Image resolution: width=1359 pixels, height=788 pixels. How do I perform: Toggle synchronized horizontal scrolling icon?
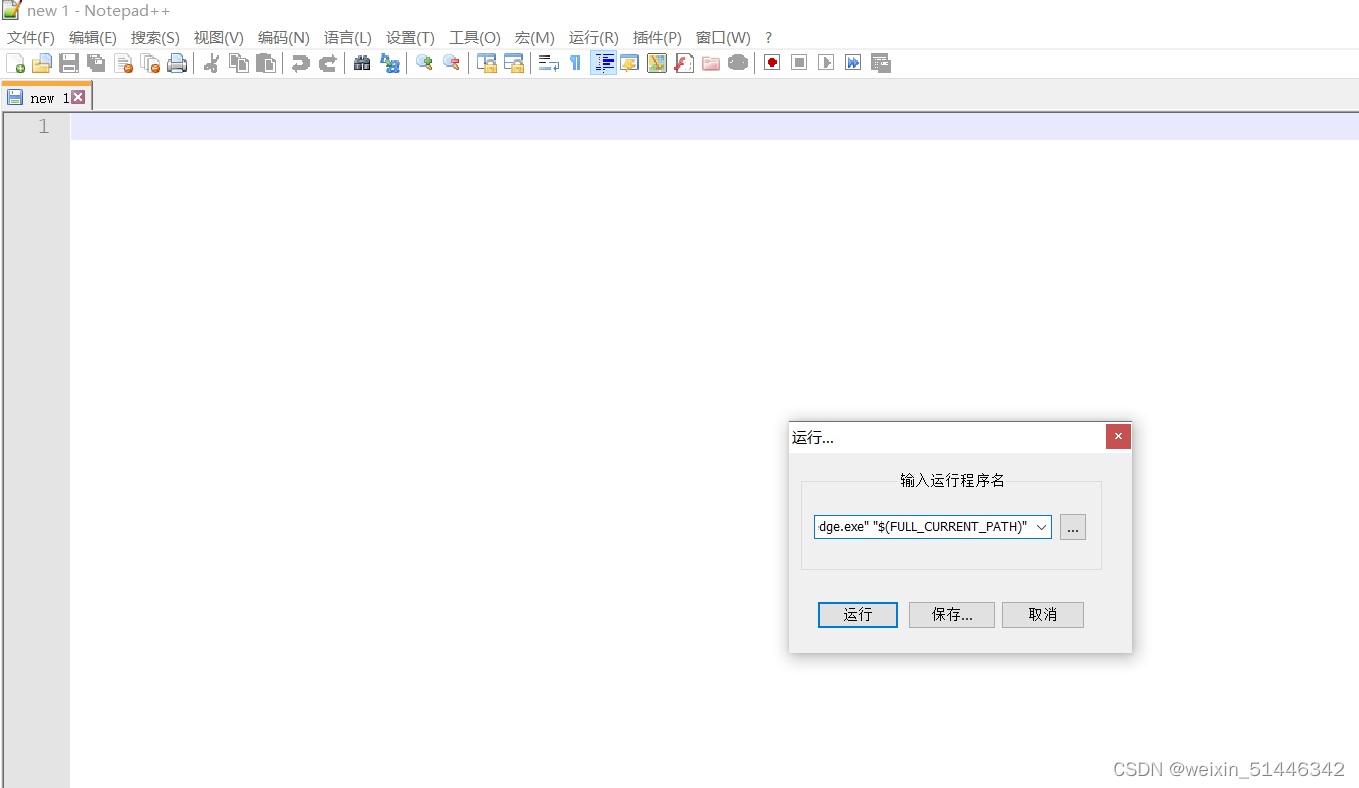tap(514, 63)
